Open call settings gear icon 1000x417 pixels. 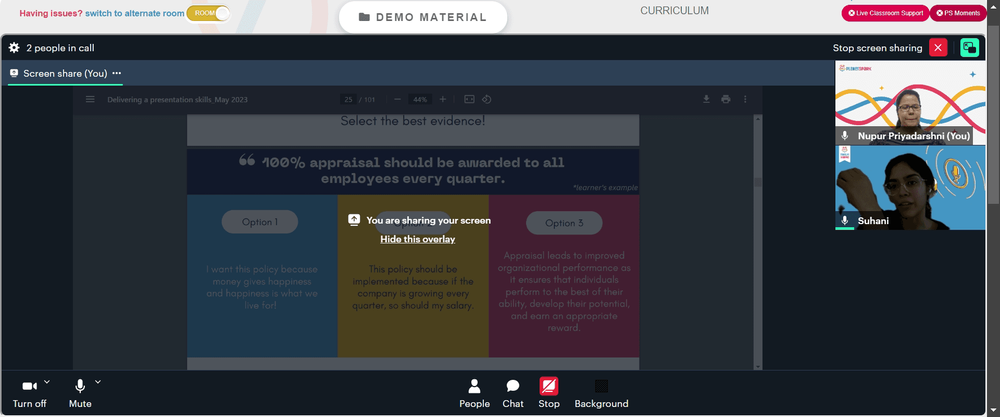[13, 48]
